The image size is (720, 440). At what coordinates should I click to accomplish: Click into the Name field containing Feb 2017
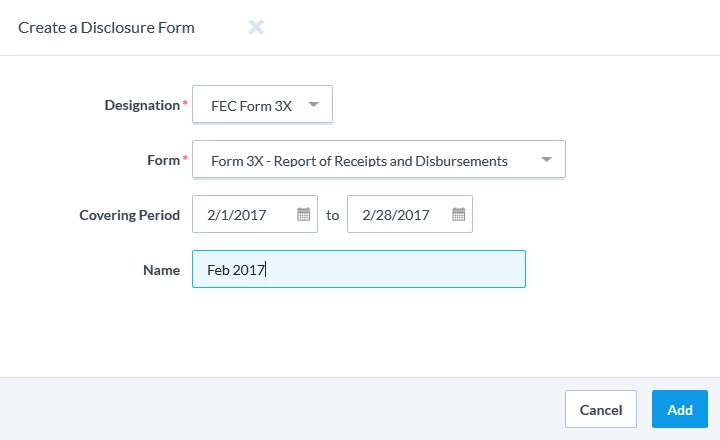pyautogui.click(x=359, y=269)
